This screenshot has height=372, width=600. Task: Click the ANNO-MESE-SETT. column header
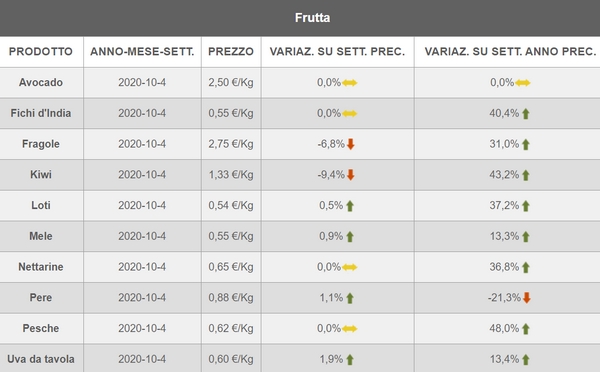(x=142, y=52)
